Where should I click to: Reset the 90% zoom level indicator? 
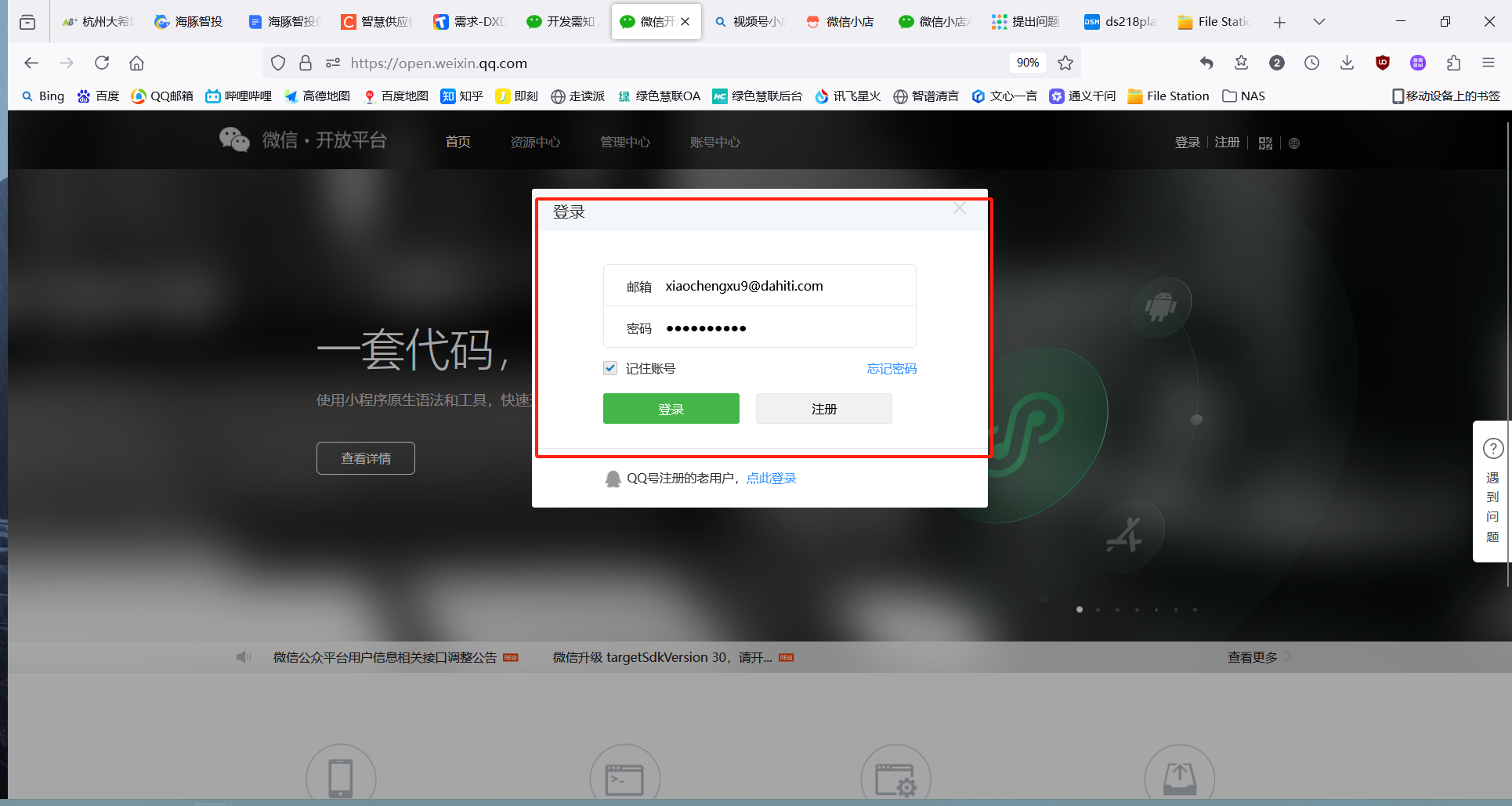(1028, 63)
